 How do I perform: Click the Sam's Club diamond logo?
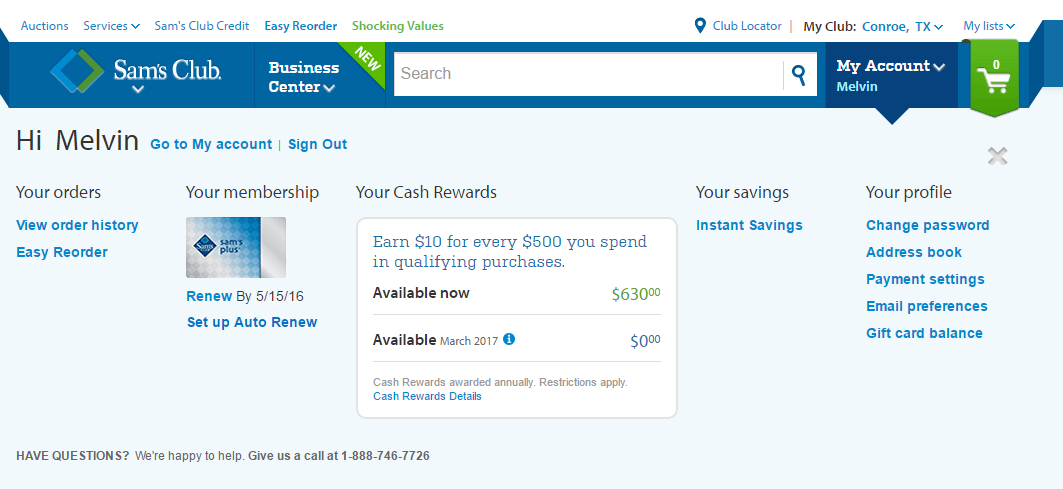[x=77, y=71]
